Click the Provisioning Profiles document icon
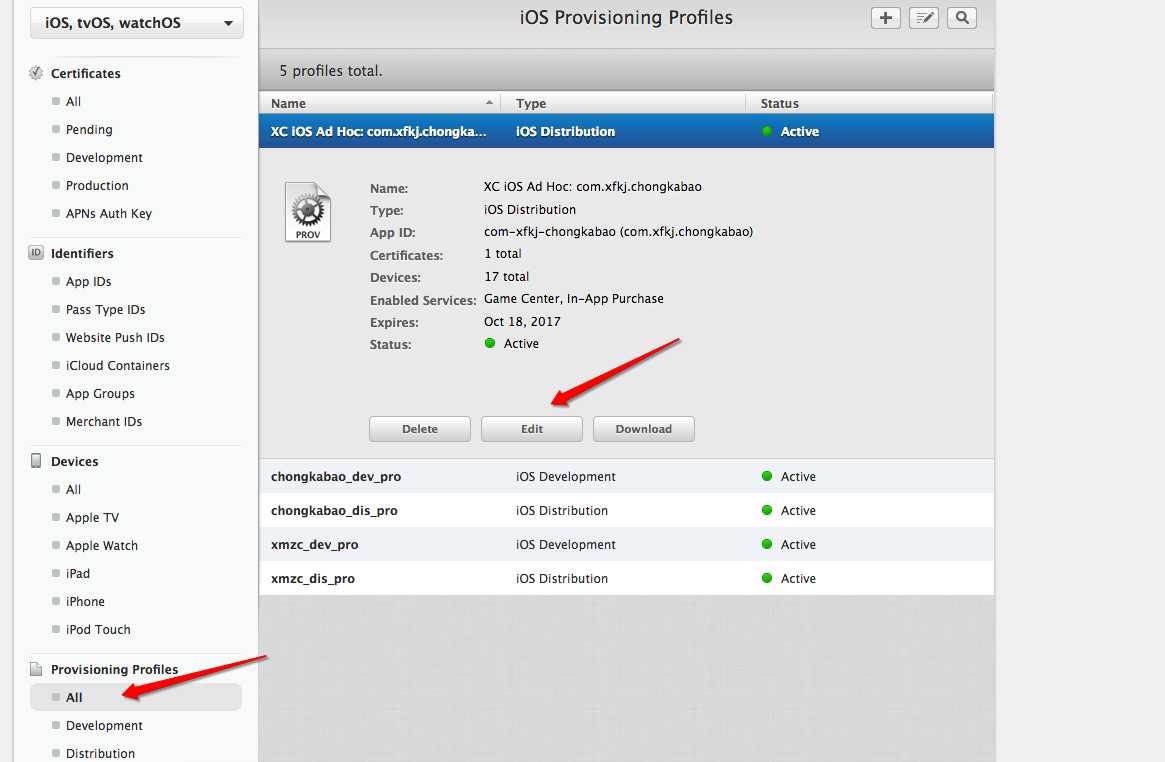This screenshot has width=1165, height=762. click(36, 669)
